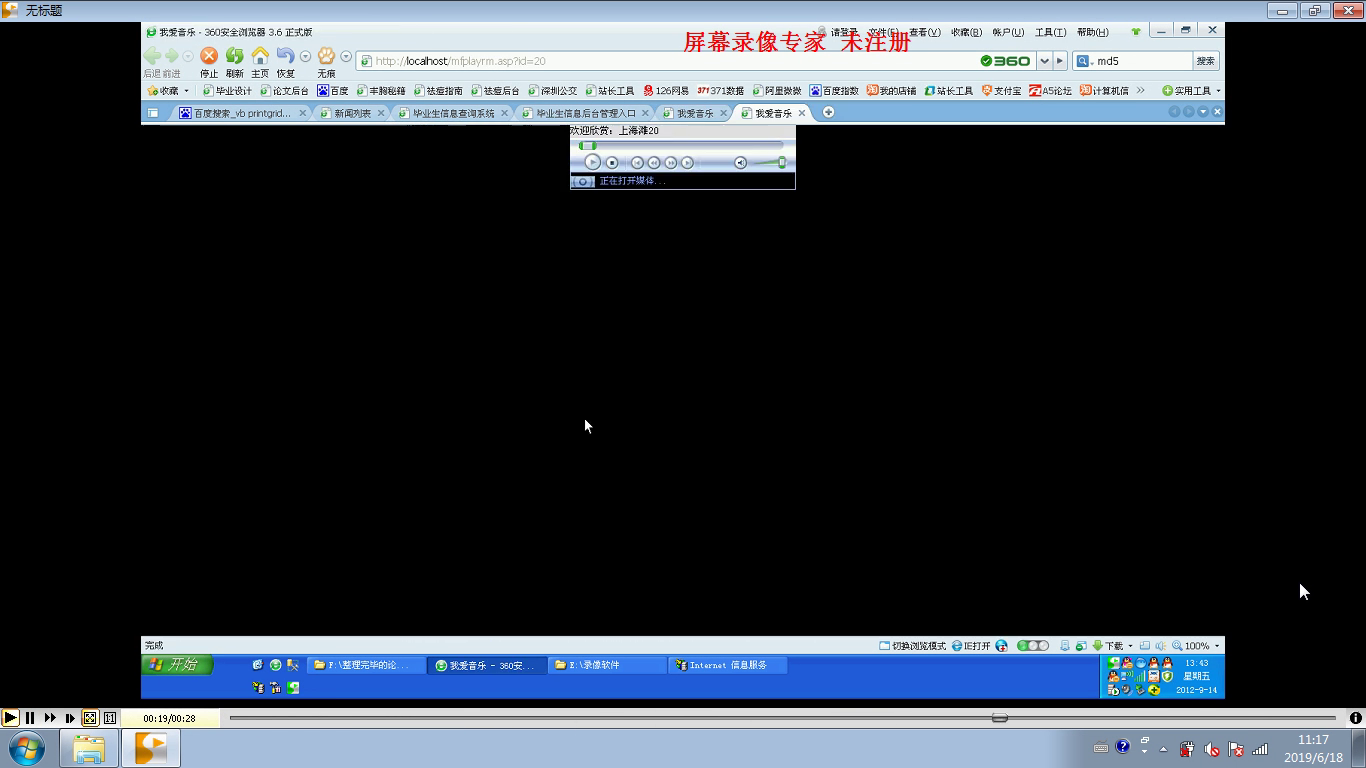Viewport: 1366px width, 768px height.
Task: Click the 1:1 original size button
Action: point(110,717)
